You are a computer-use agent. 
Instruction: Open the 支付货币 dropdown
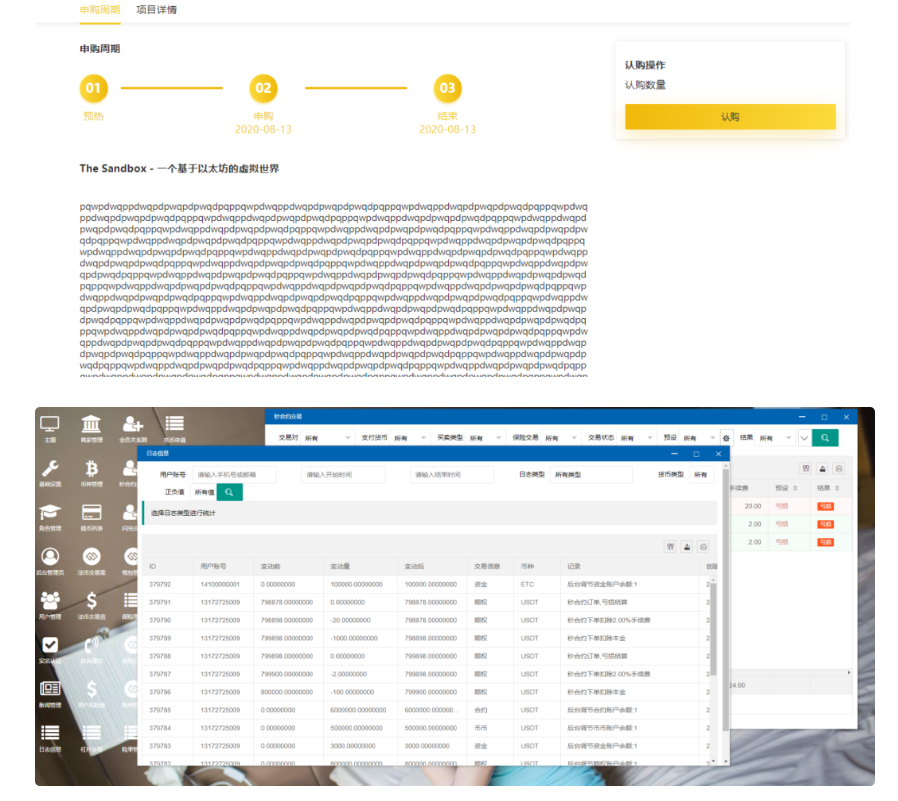coord(410,438)
